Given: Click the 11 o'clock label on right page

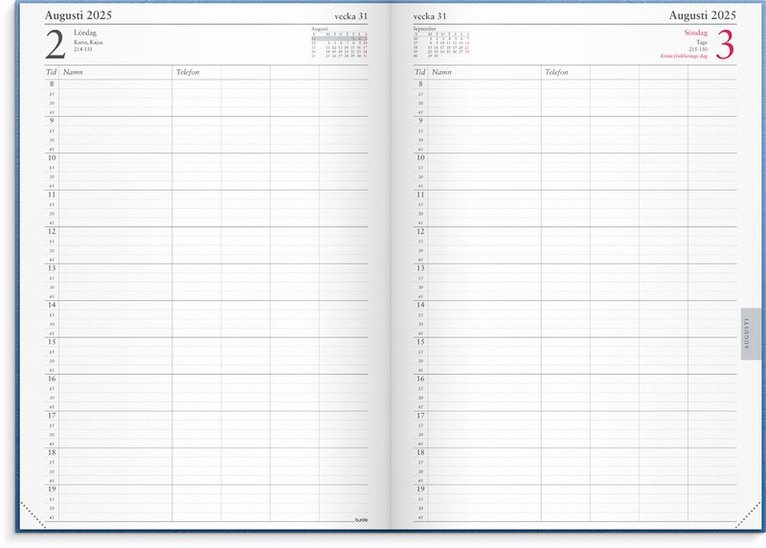Looking at the screenshot, I should [x=420, y=194].
